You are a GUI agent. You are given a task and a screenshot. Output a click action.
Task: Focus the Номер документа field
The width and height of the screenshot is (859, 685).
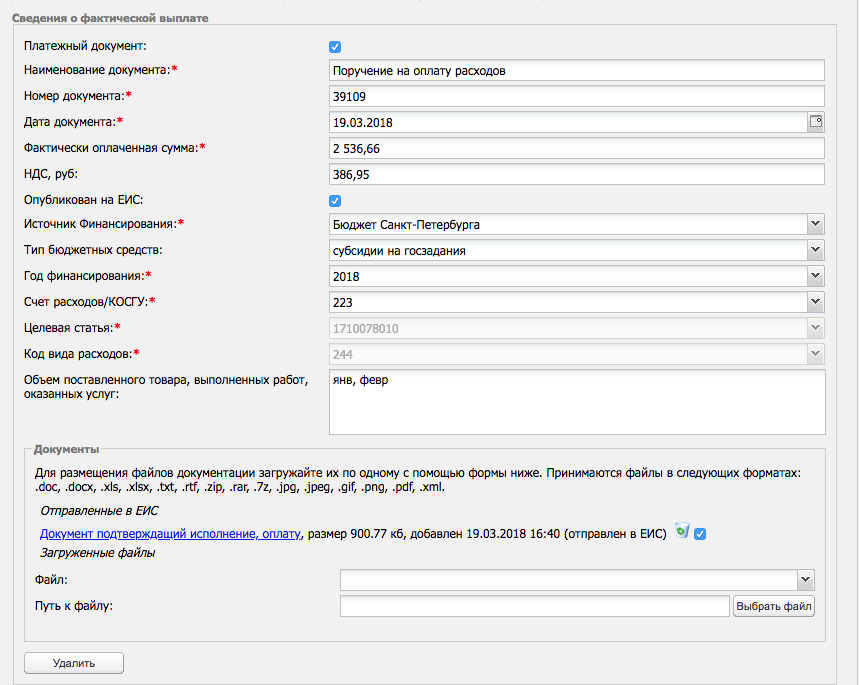point(576,96)
